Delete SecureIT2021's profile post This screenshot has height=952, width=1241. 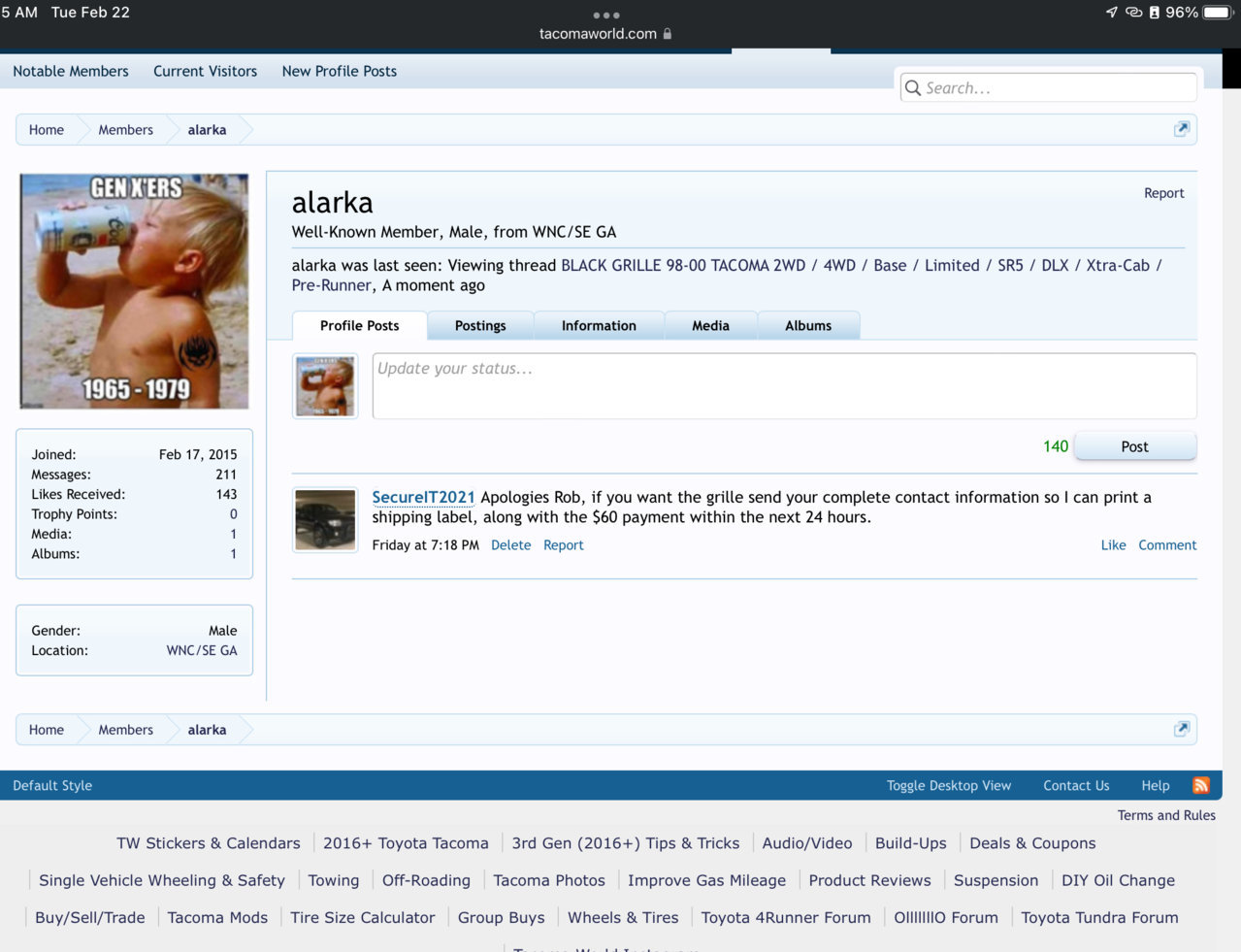[510, 545]
